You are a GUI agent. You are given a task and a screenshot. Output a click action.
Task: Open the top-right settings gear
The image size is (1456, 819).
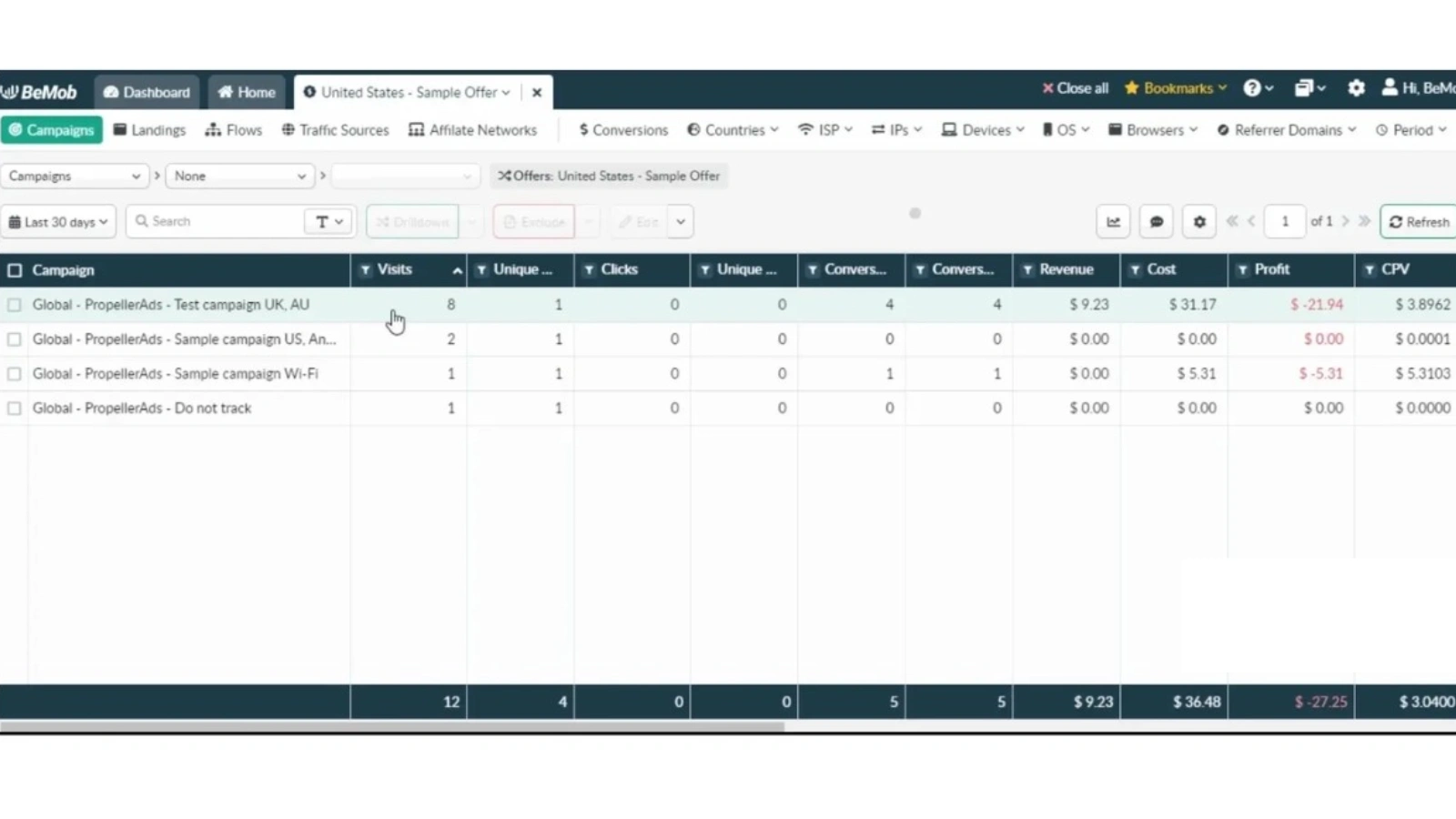1356,87
